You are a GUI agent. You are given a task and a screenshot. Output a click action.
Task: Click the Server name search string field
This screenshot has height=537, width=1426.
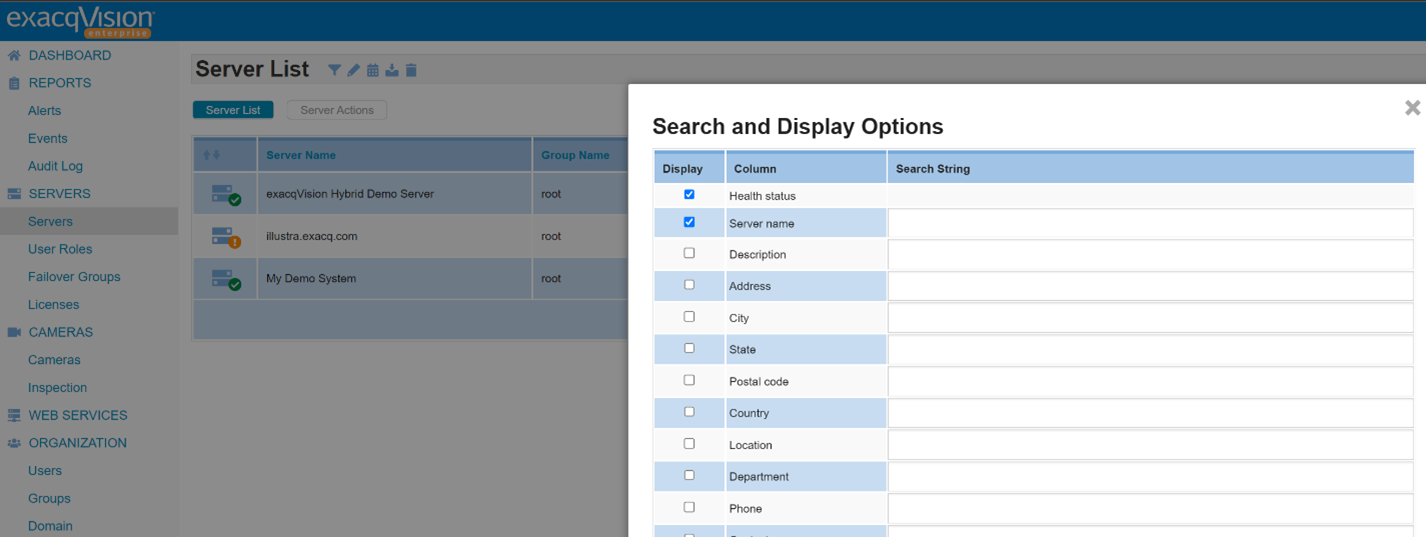click(1150, 224)
